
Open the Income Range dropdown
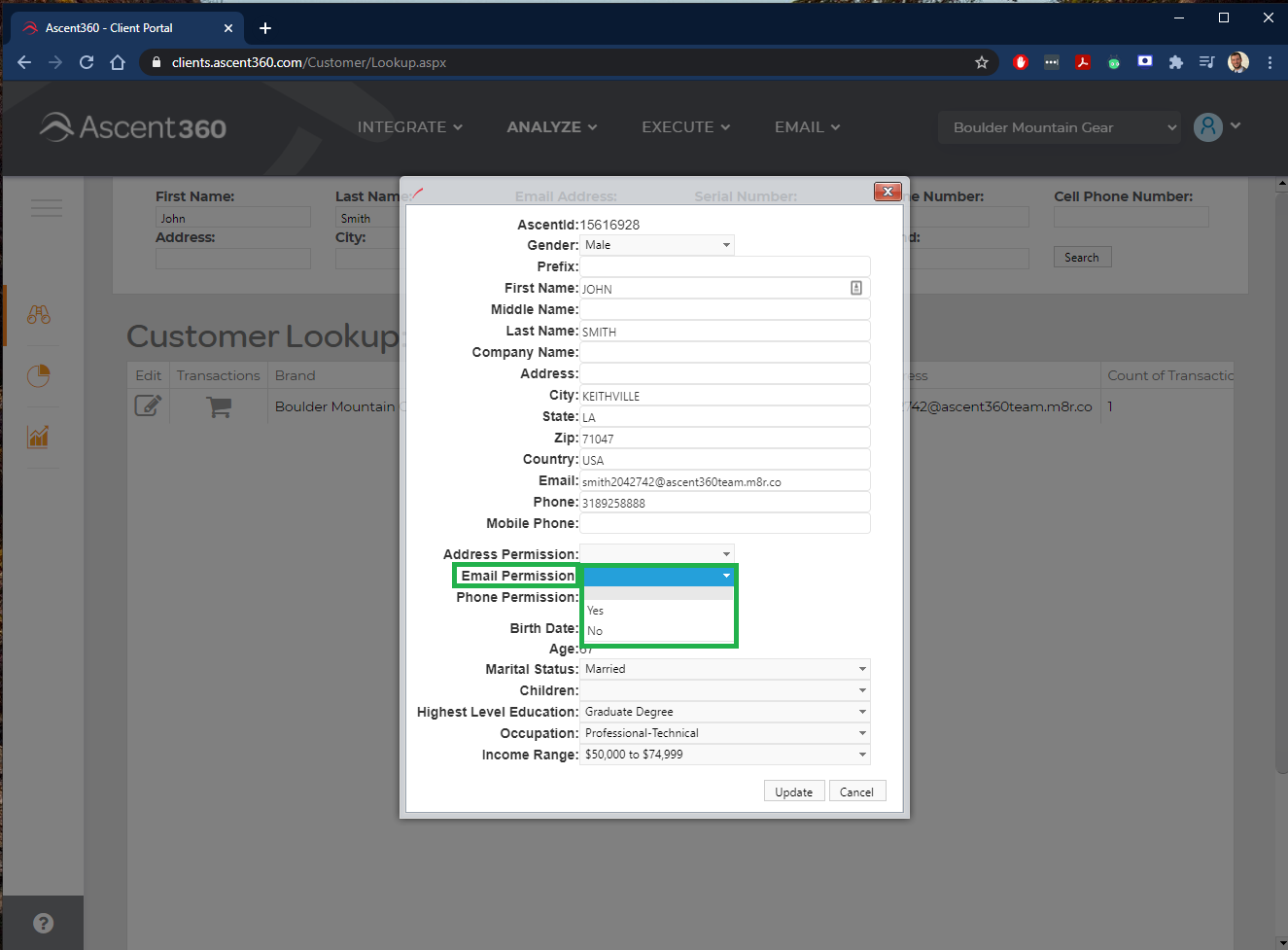(x=725, y=755)
